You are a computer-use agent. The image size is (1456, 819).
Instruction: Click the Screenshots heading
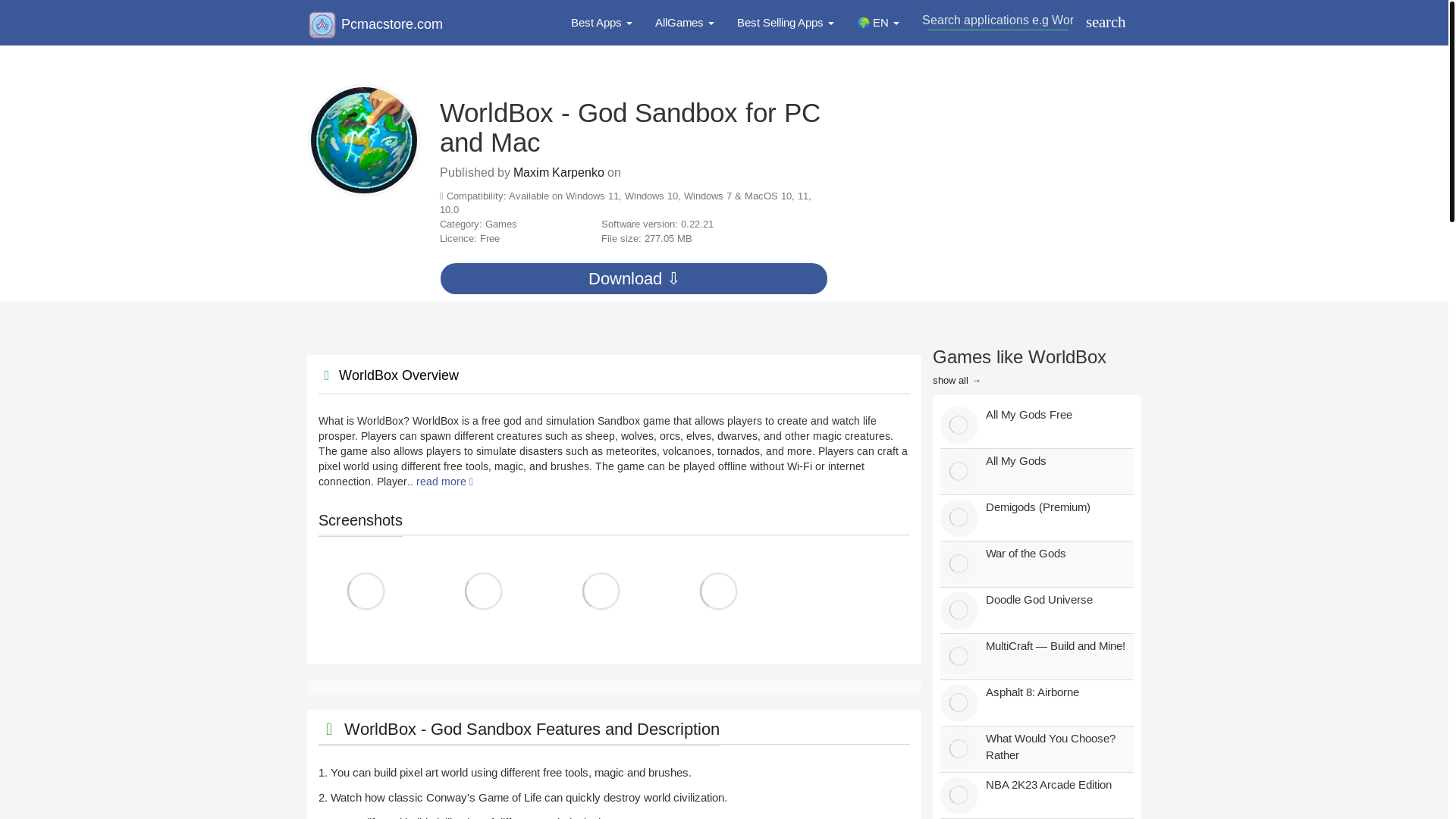click(x=360, y=520)
